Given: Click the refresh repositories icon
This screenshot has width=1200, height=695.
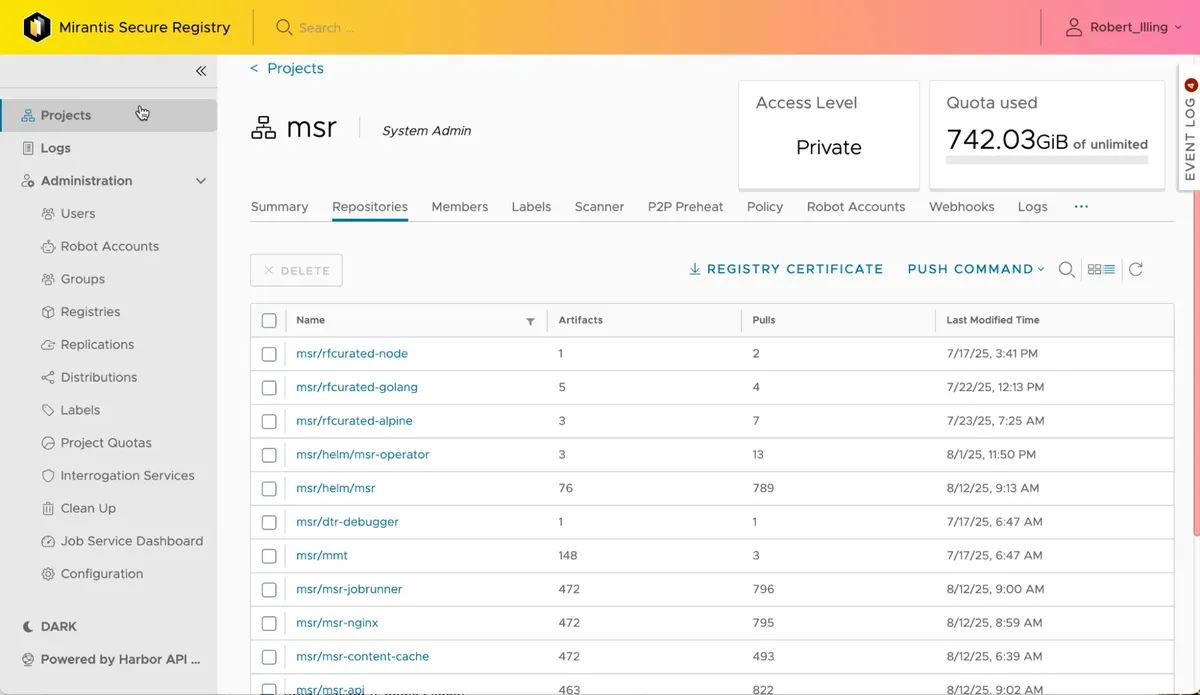Looking at the screenshot, I should click(1136, 269).
